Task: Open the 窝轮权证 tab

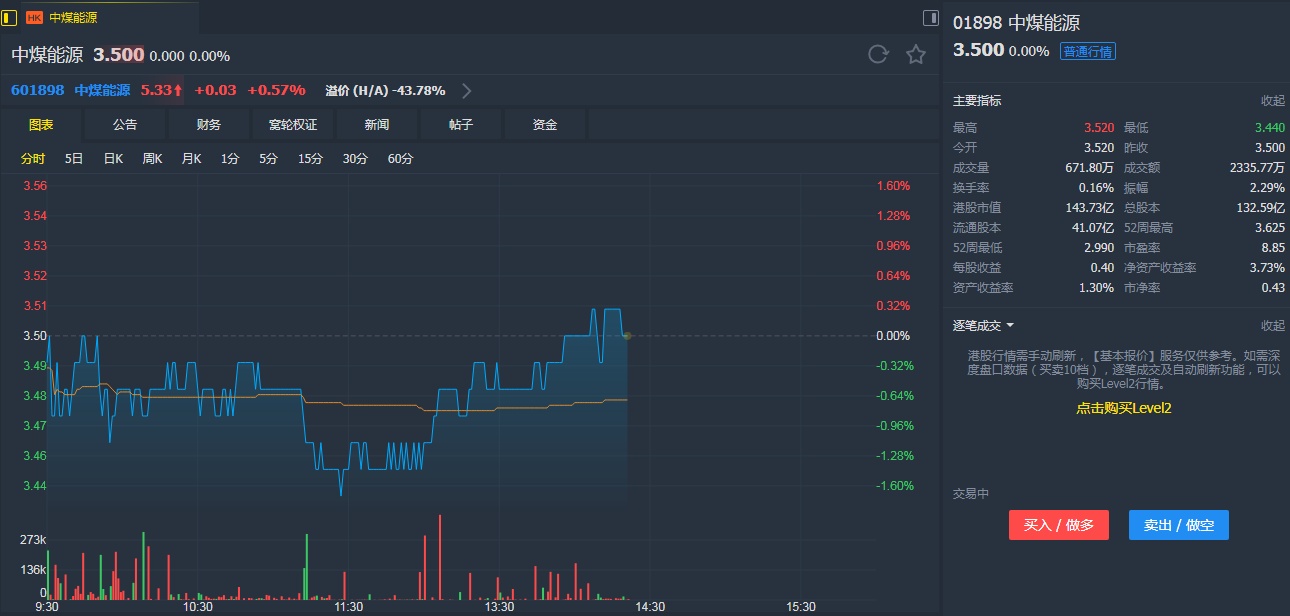Action: (293, 125)
